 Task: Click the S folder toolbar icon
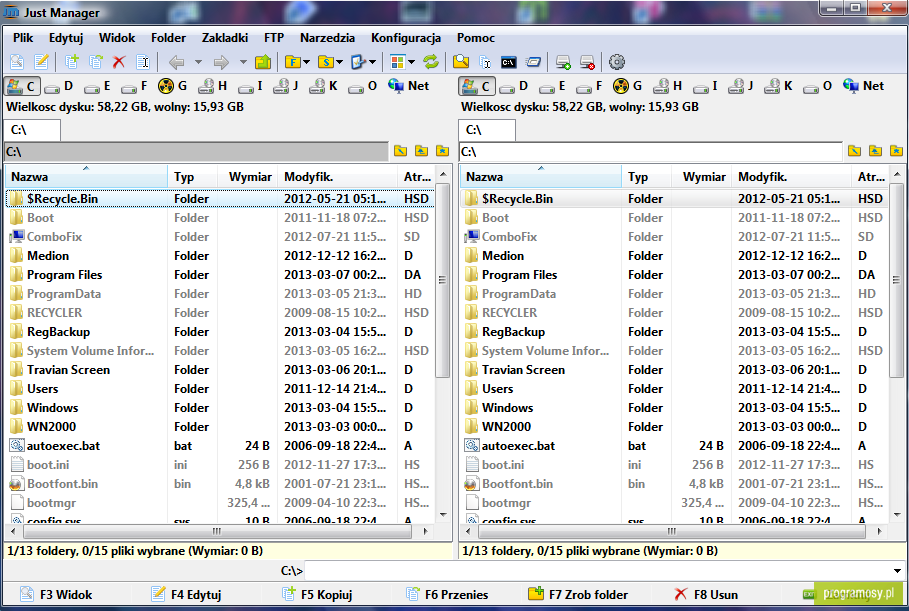326,61
